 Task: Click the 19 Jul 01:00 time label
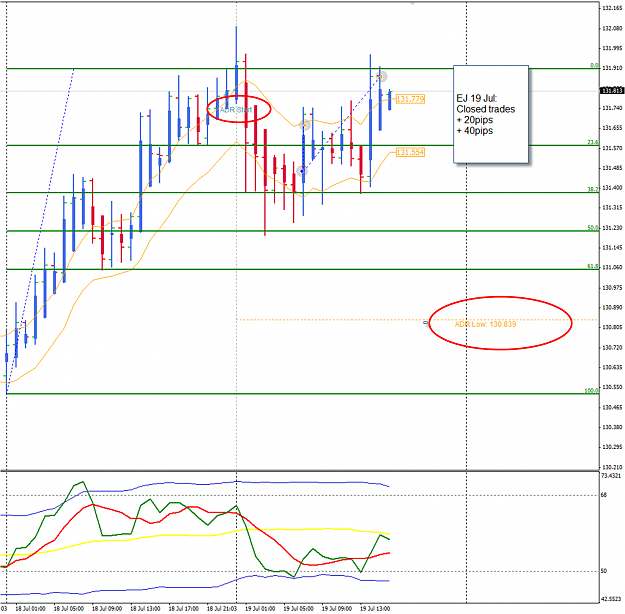pyautogui.click(x=260, y=608)
